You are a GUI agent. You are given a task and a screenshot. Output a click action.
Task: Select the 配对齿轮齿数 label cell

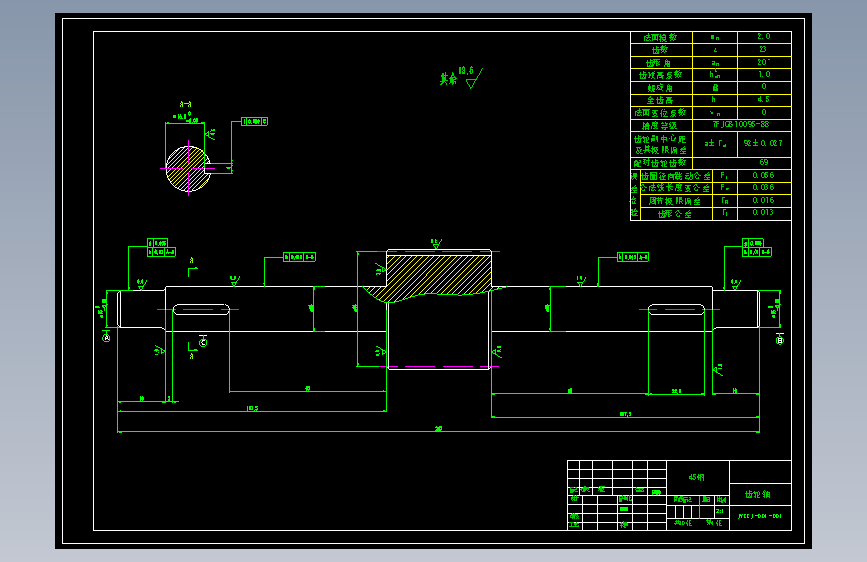click(x=661, y=163)
